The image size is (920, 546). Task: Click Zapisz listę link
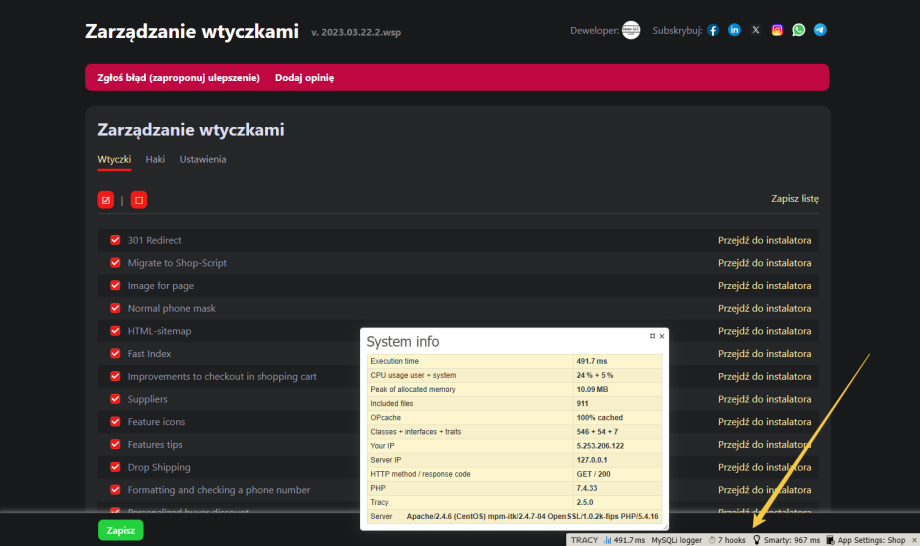point(794,199)
